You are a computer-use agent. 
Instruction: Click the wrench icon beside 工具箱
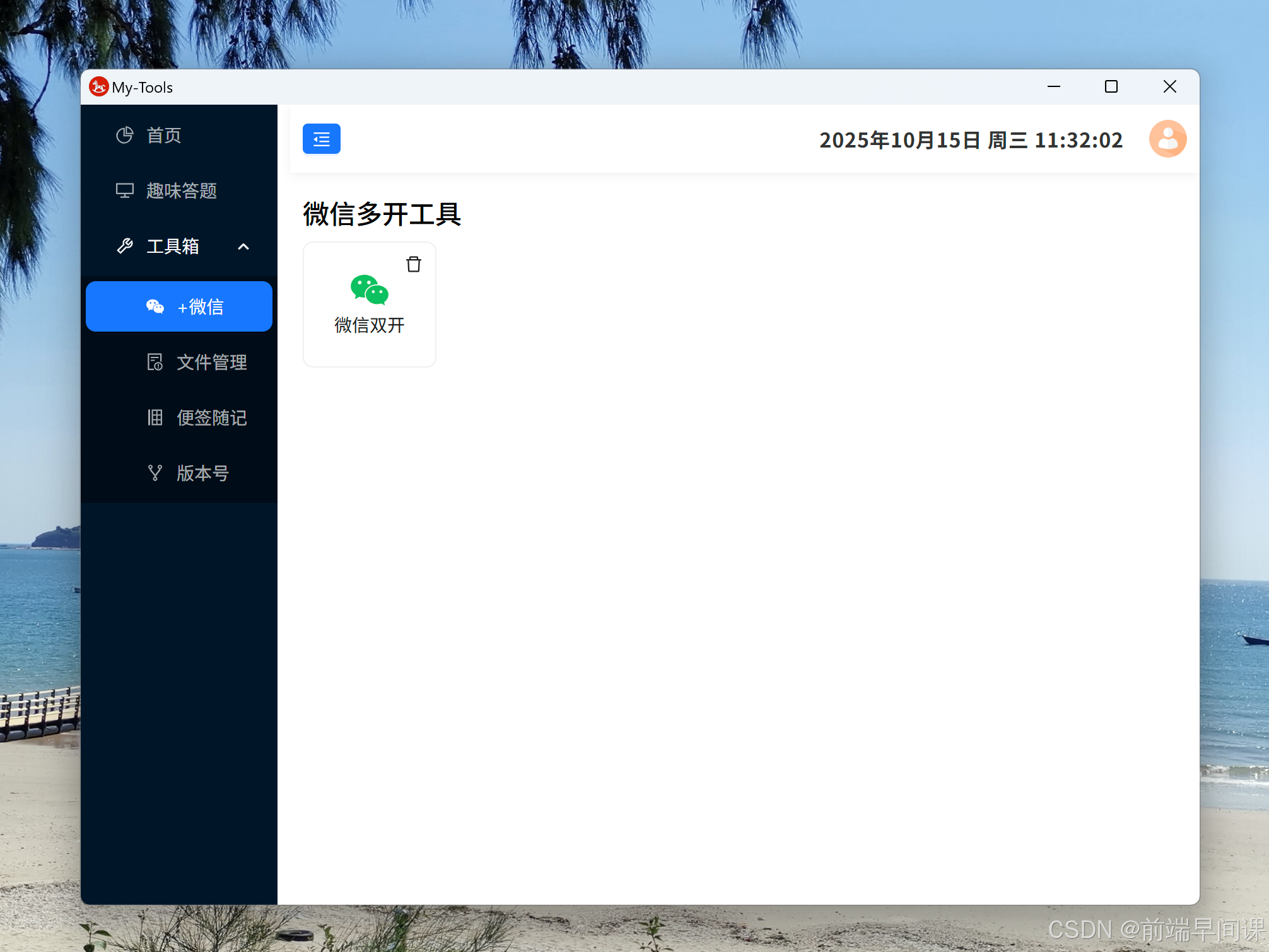coord(125,246)
